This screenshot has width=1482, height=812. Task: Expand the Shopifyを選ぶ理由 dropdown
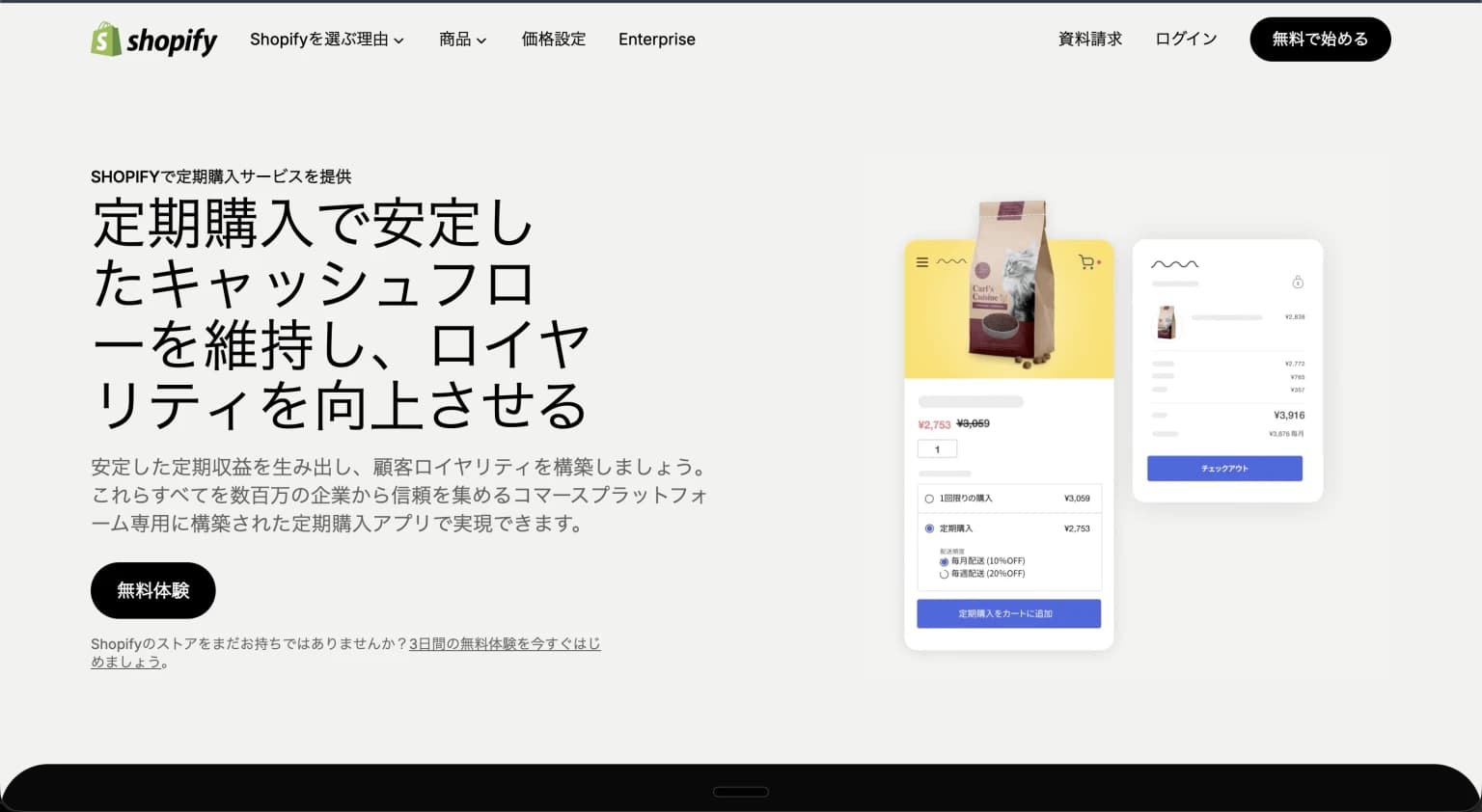326,40
